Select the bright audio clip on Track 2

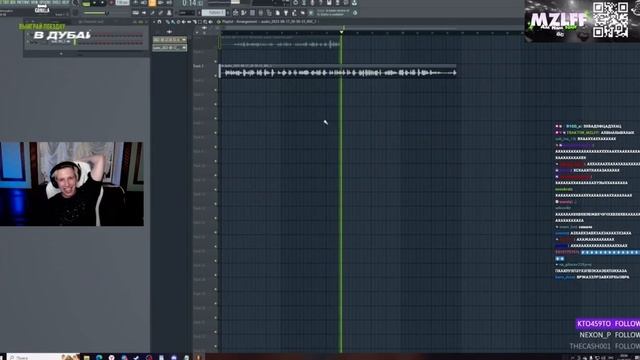click(x=338, y=71)
